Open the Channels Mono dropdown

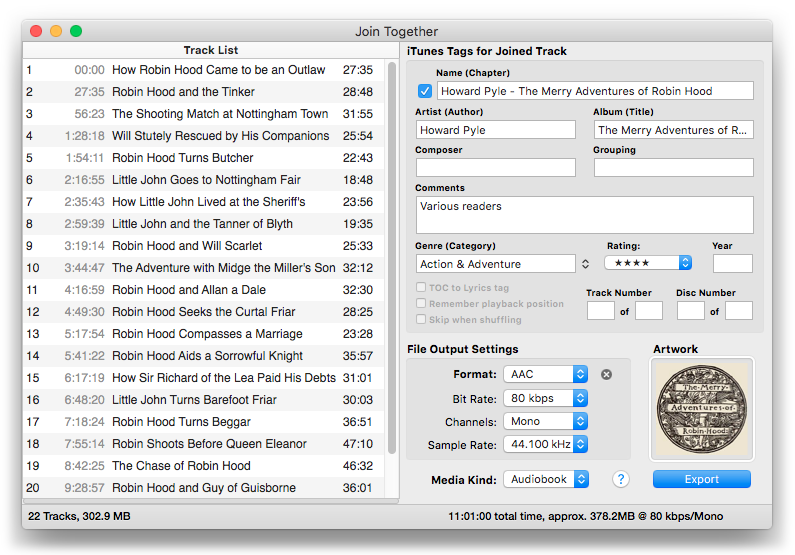(546, 421)
